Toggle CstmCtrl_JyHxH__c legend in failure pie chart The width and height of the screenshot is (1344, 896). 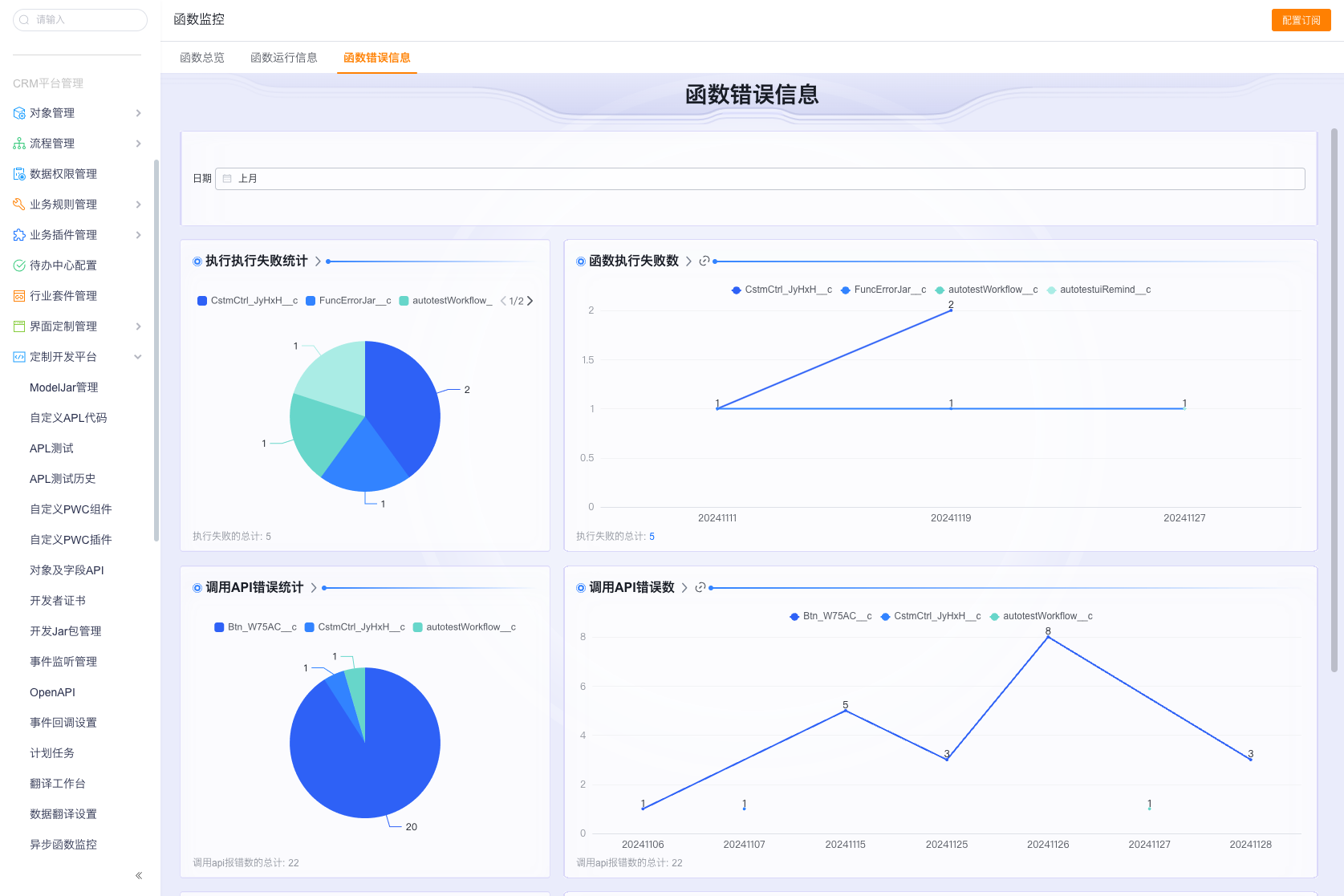tap(247, 301)
